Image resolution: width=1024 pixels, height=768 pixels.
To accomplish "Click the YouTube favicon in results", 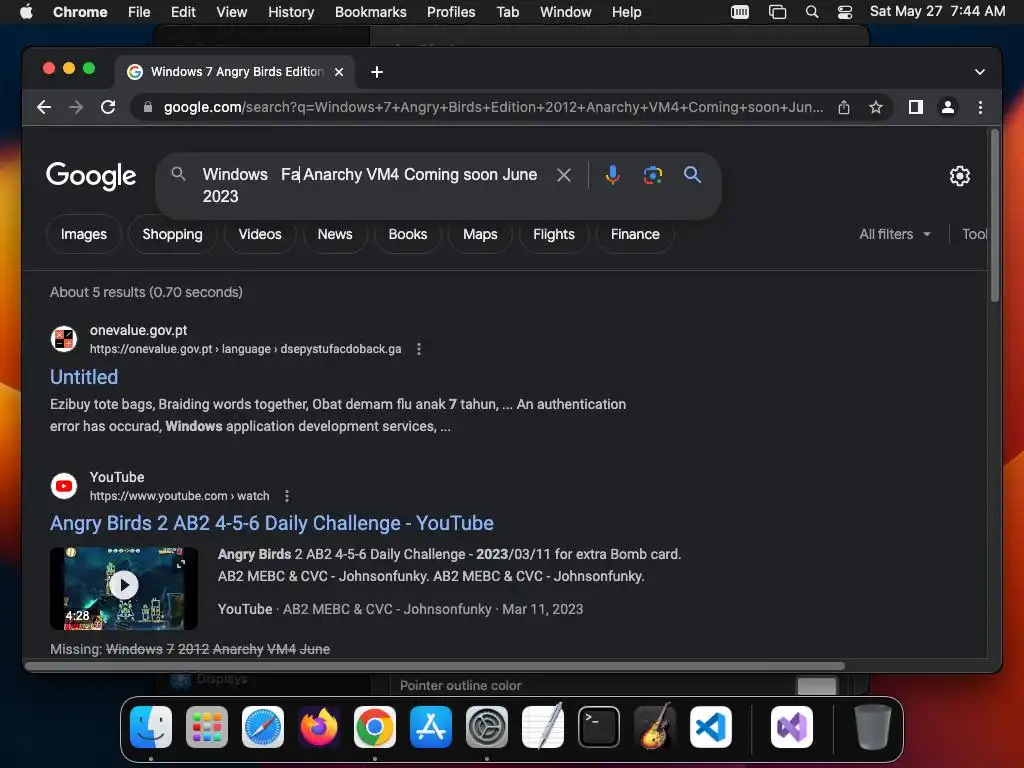I will click(x=64, y=486).
